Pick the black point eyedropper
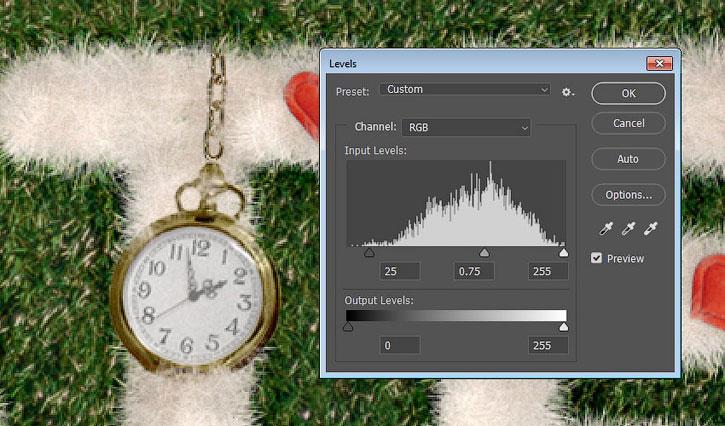Viewport: 725px width, 426px height. pos(606,228)
